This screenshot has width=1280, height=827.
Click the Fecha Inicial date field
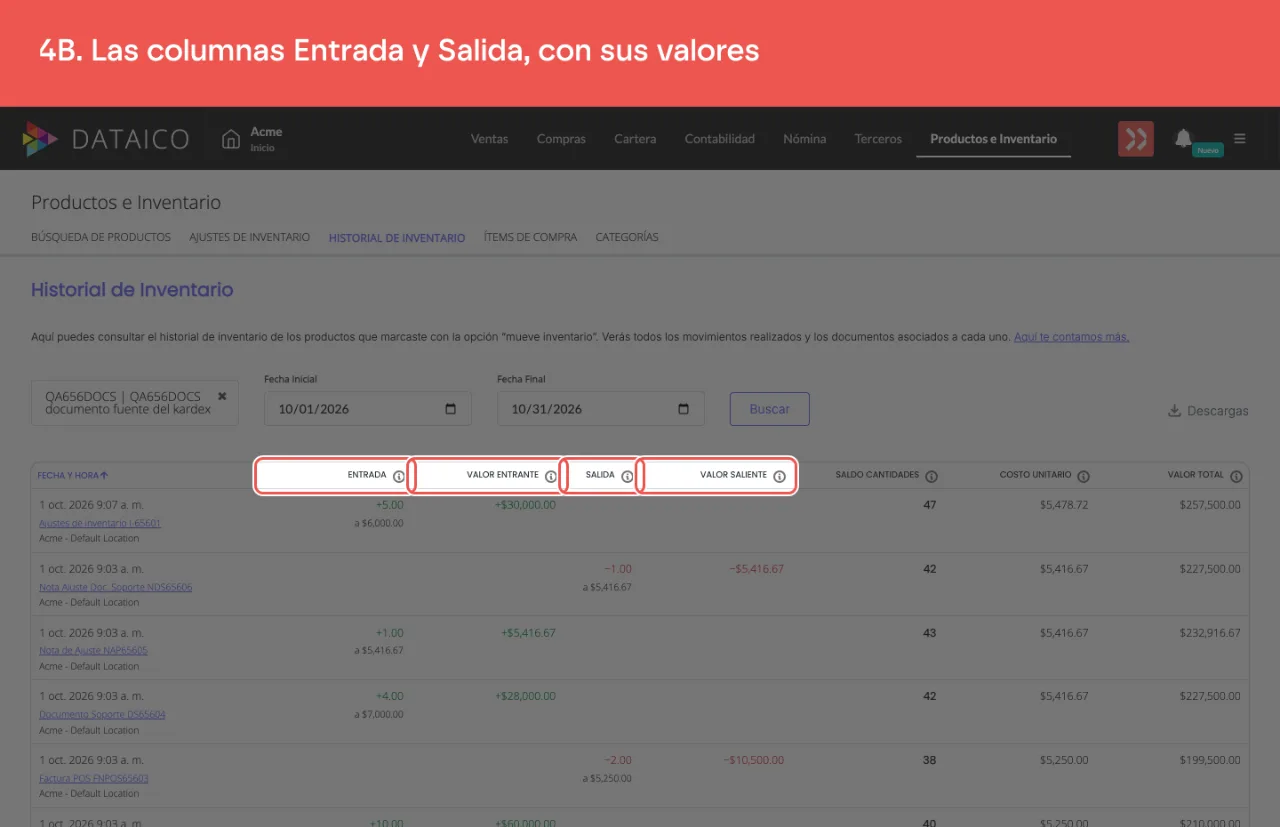point(368,409)
